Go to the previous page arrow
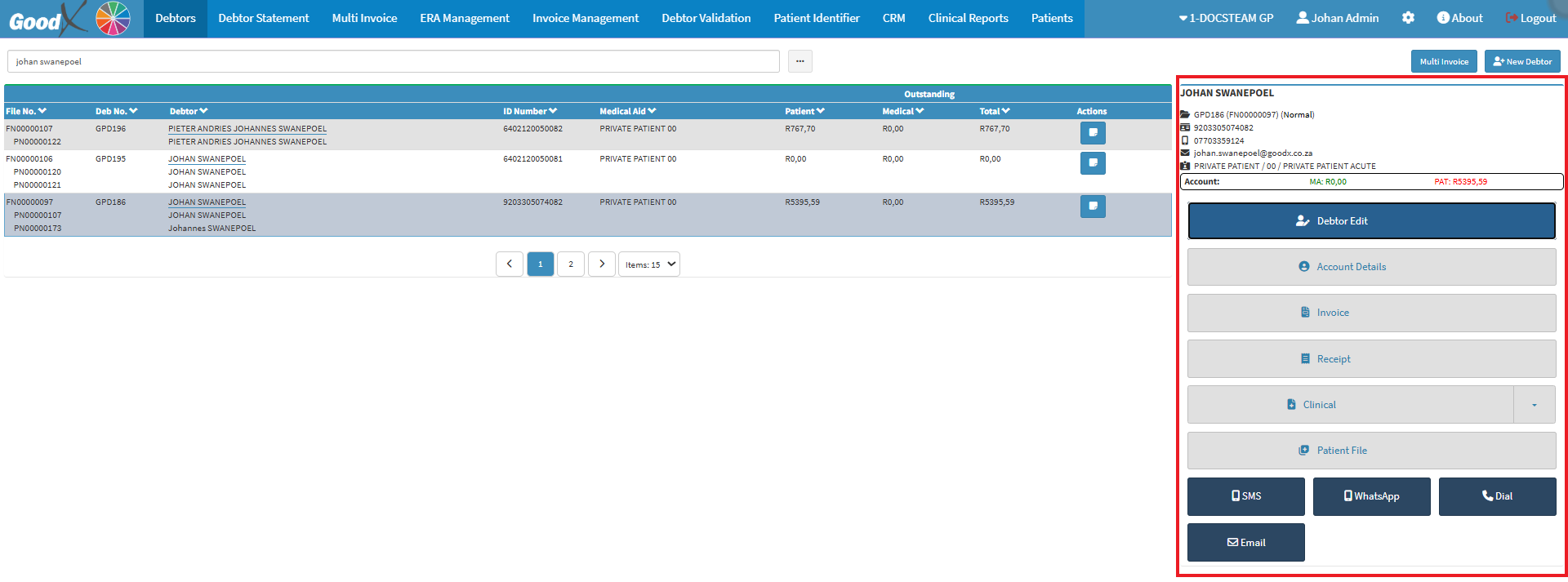The width and height of the screenshot is (1568, 582). pyautogui.click(x=510, y=264)
